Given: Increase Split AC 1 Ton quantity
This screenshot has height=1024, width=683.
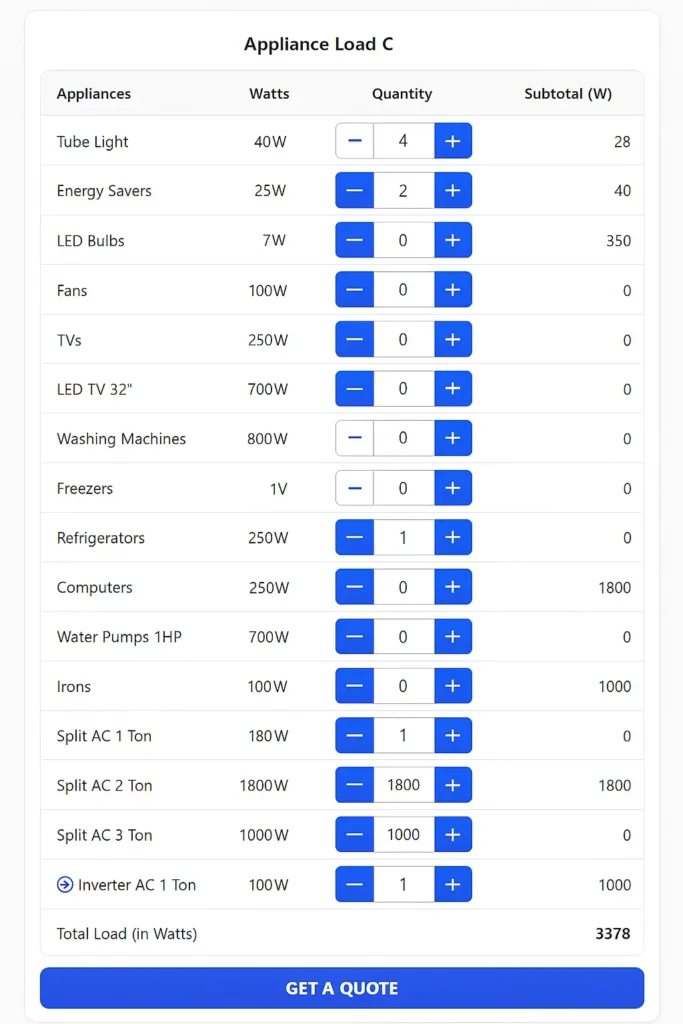Looking at the screenshot, I should point(453,735).
